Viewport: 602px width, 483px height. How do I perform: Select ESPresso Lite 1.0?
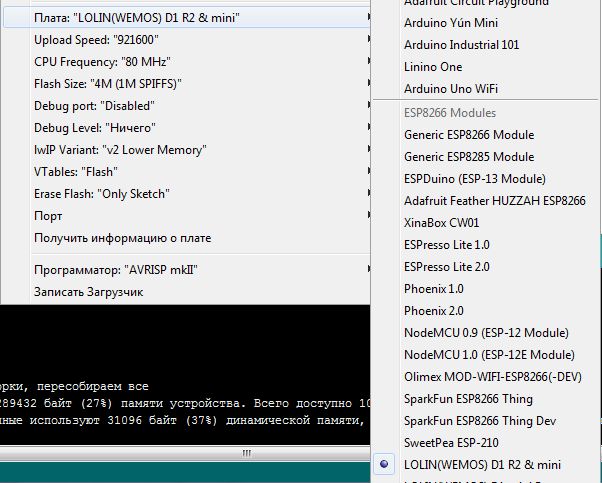click(486, 245)
